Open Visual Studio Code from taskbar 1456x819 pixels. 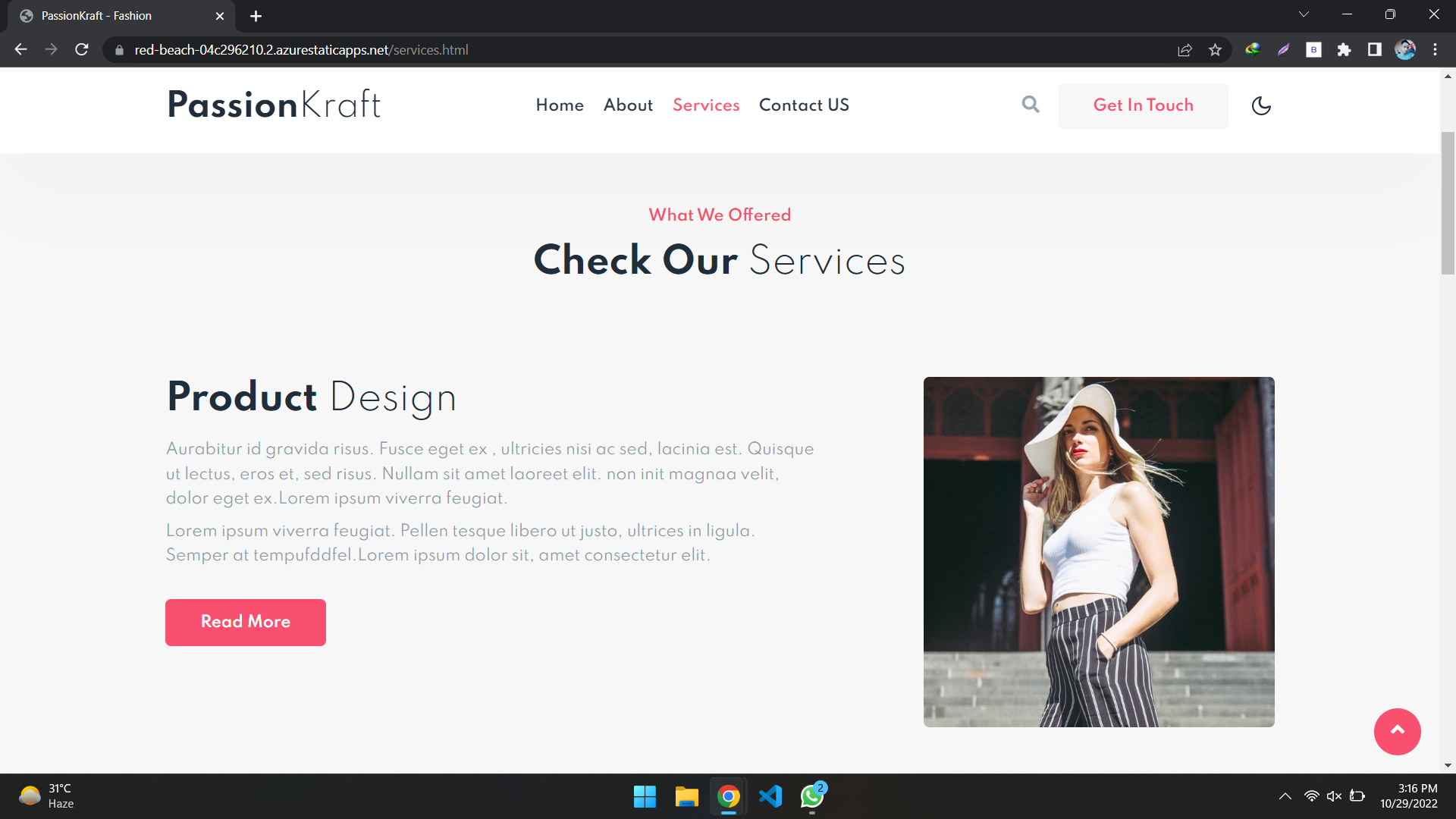[770, 797]
